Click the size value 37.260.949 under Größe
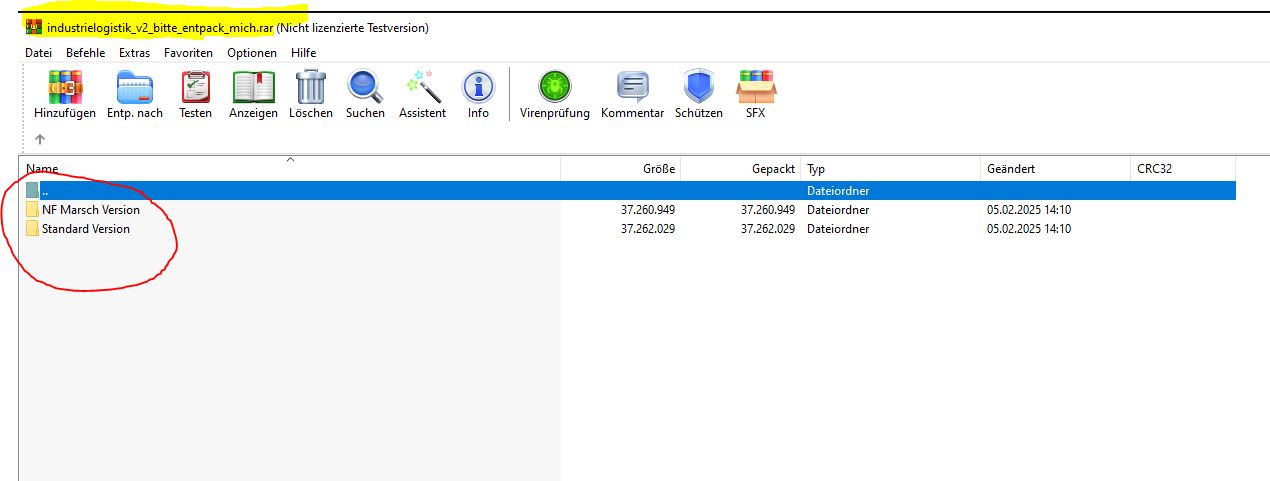This screenshot has height=481, width=1270. pos(648,210)
